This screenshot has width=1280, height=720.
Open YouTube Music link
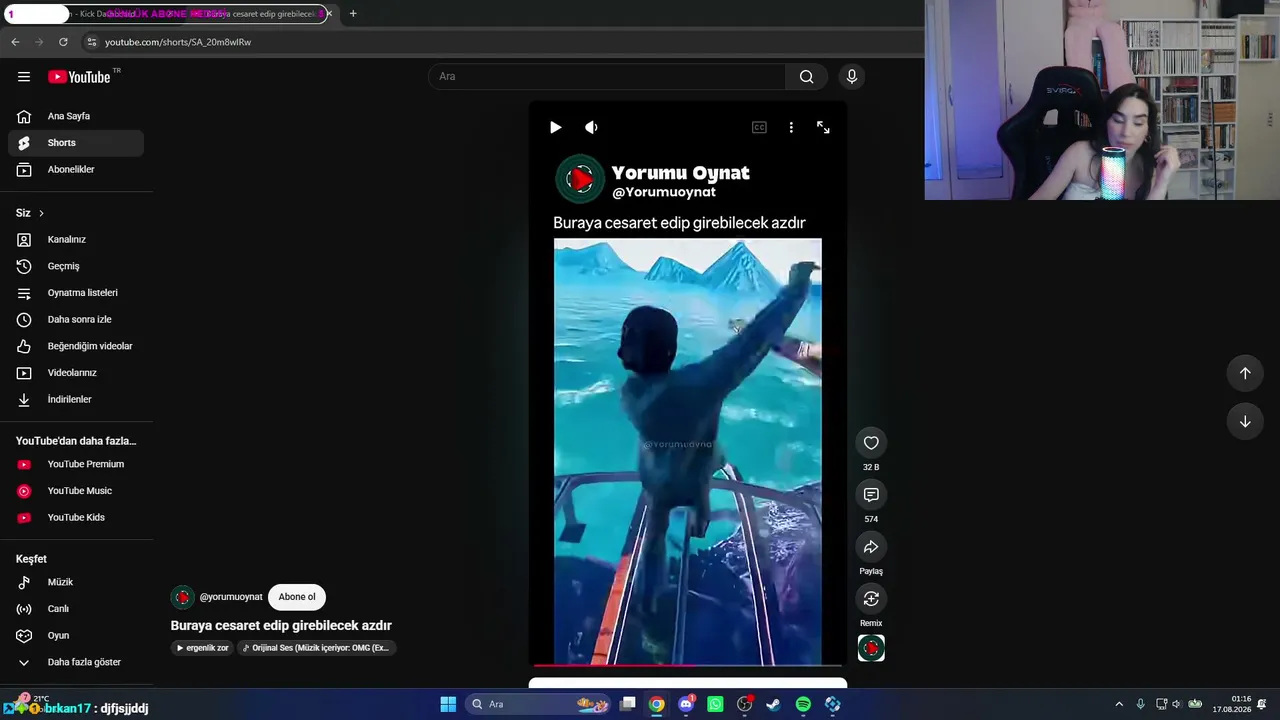(76, 491)
